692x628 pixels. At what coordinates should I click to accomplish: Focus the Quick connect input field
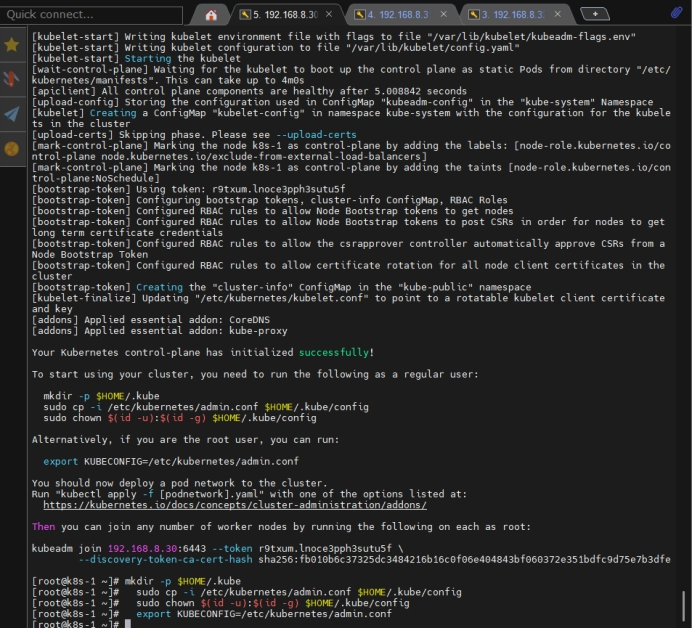91,15
